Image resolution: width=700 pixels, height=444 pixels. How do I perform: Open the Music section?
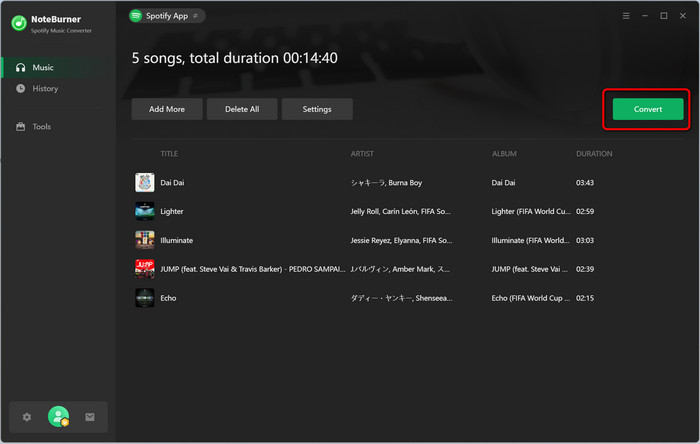tap(58, 67)
